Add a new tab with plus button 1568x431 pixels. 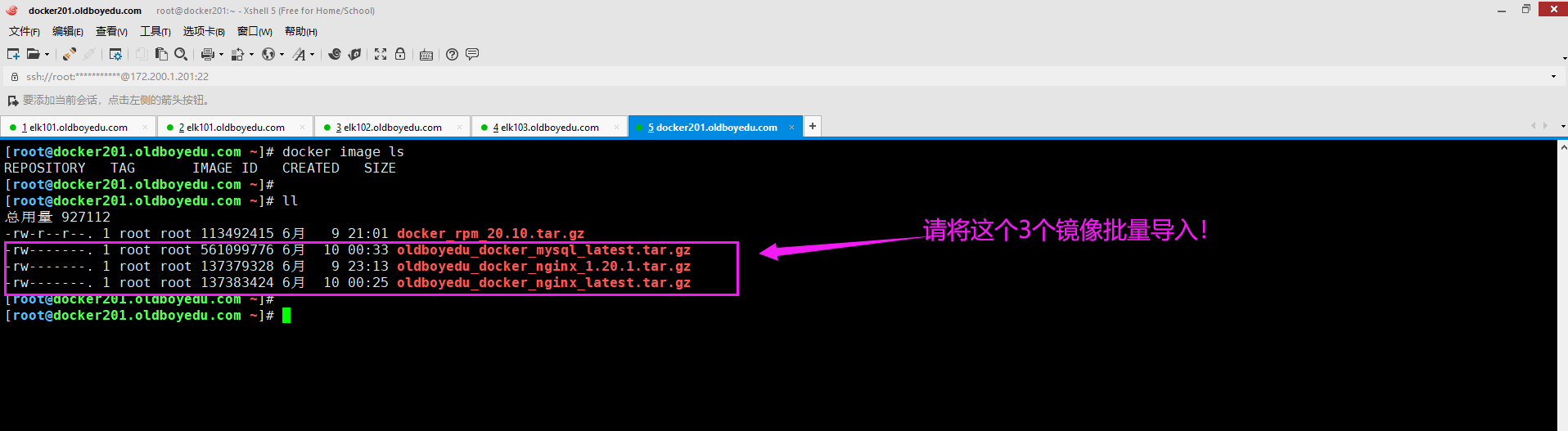(x=812, y=126)
